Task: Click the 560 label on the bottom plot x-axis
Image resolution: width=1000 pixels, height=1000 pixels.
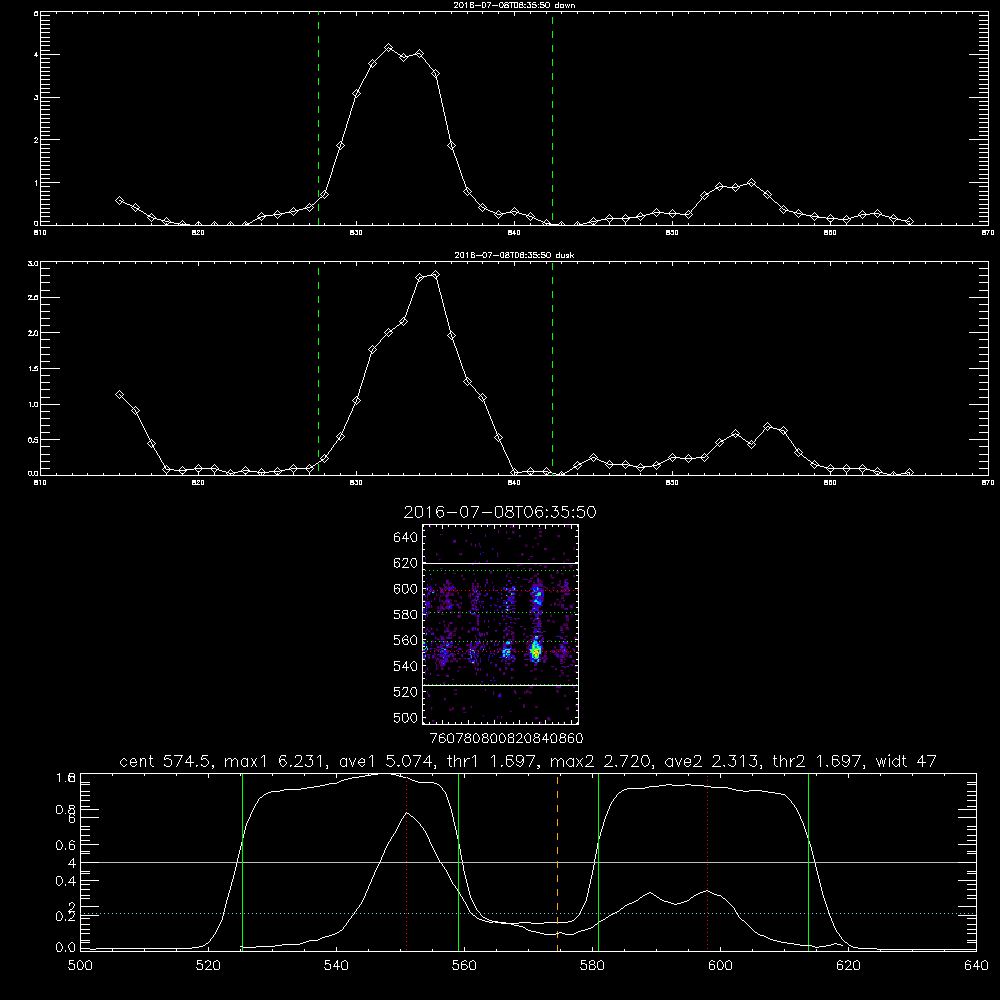Action: pos(464,966)
